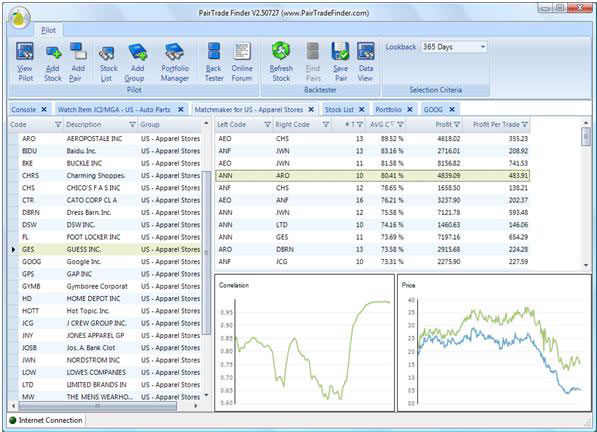The height and width of the screenshot is (432, 597).
Task: Select the ANF / JCG pair row
Action: (x=372, y=261)
